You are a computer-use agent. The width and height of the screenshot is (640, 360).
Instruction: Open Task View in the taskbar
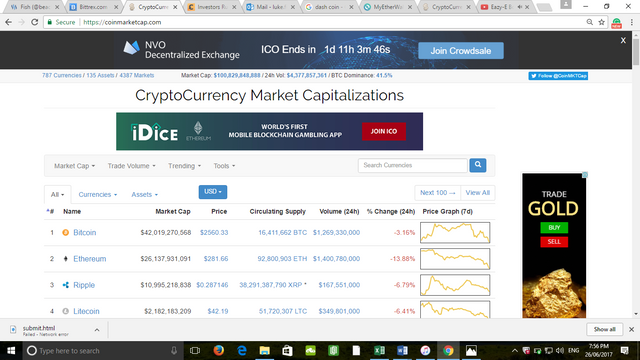[195, 351]
